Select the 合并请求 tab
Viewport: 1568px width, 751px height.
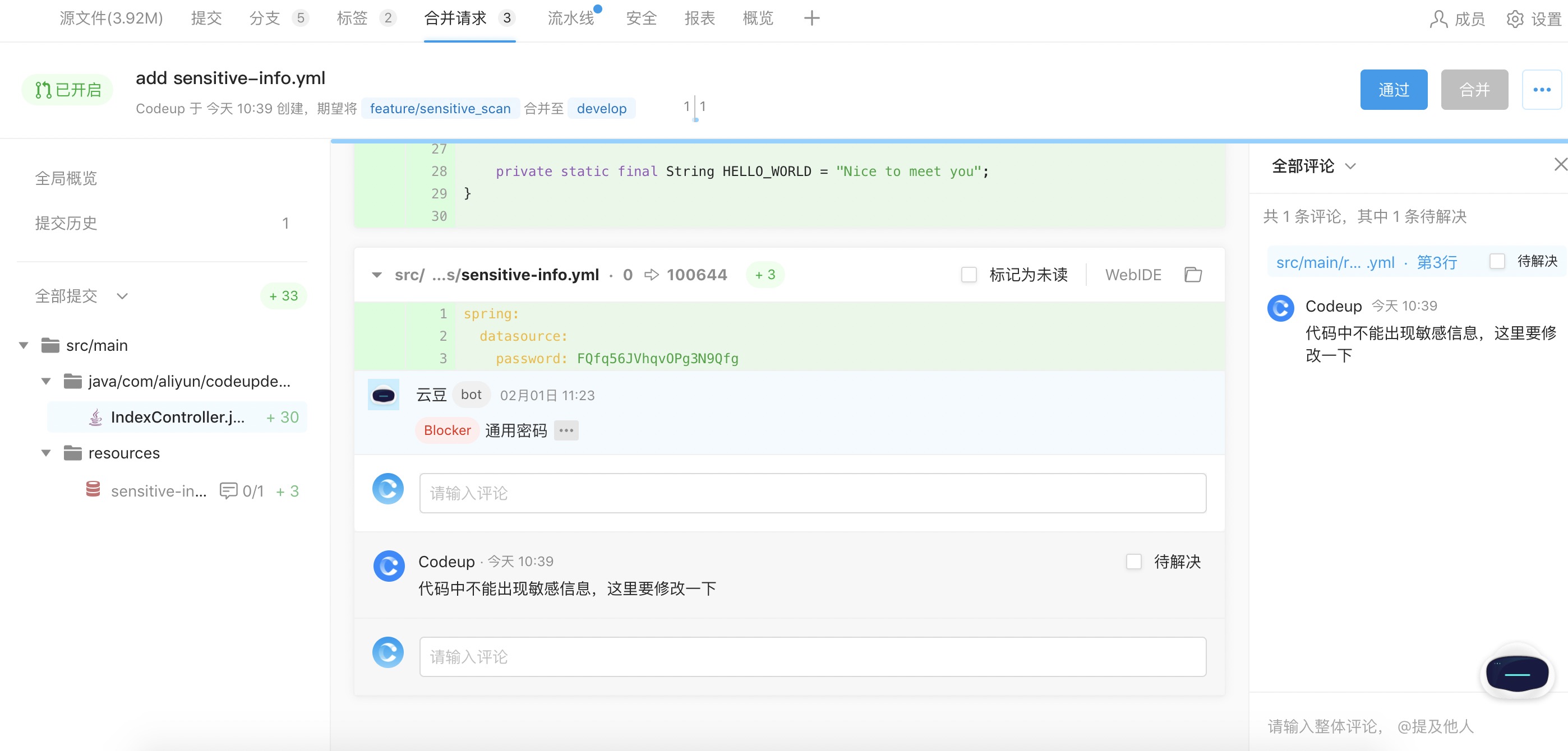[469, 18]
